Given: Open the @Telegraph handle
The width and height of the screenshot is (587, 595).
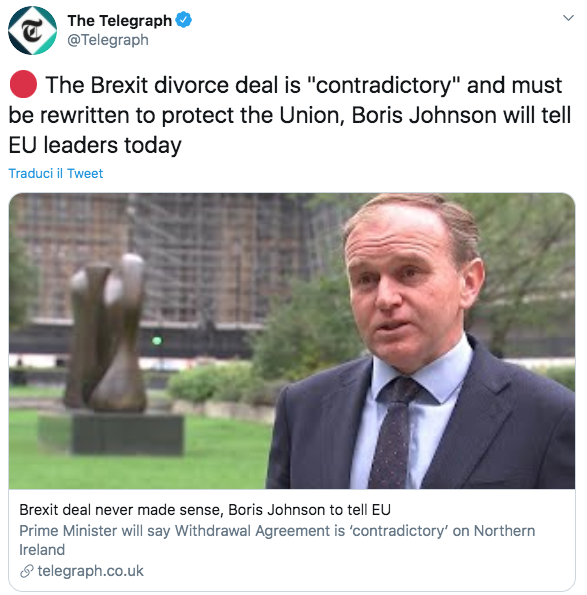Looking at the screenshot, I should (108, 40).
